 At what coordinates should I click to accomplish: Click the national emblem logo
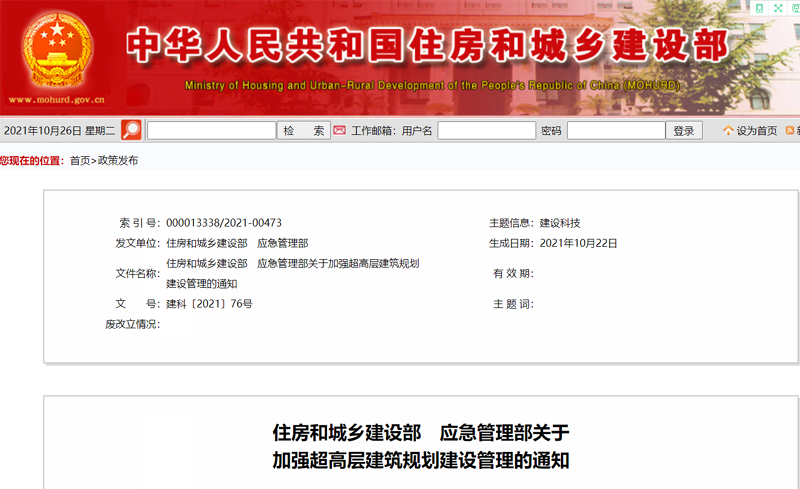(56, 48)
